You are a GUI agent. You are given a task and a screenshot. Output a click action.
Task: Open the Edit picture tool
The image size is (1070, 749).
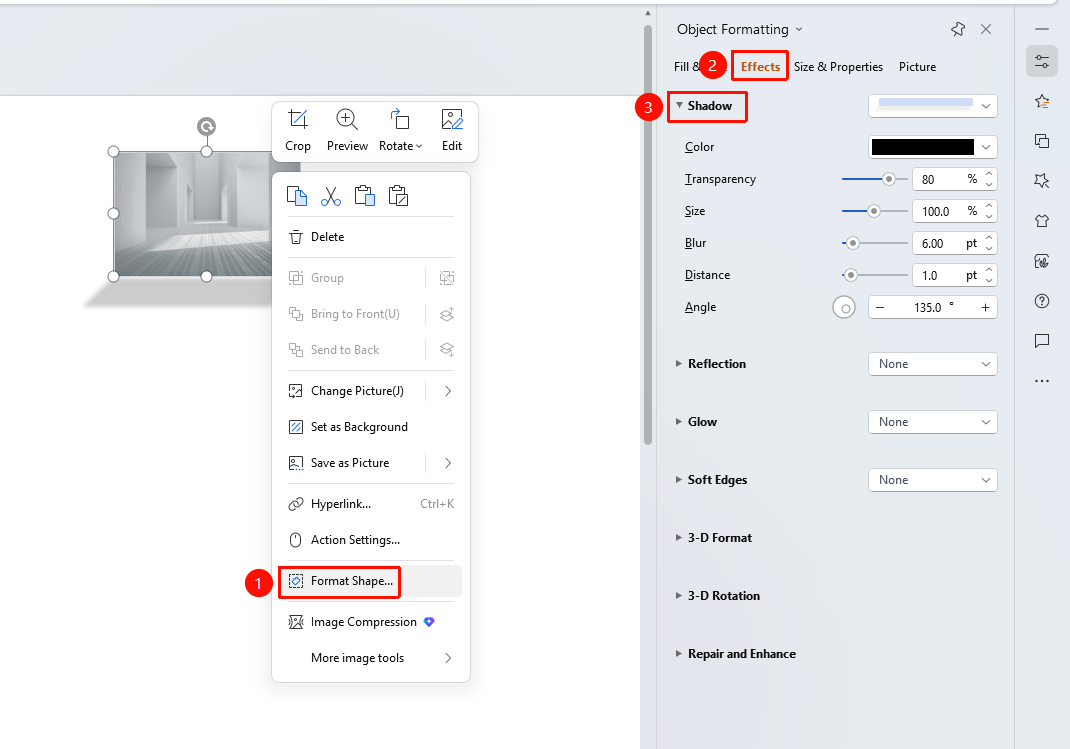click(x=452, y=120)
